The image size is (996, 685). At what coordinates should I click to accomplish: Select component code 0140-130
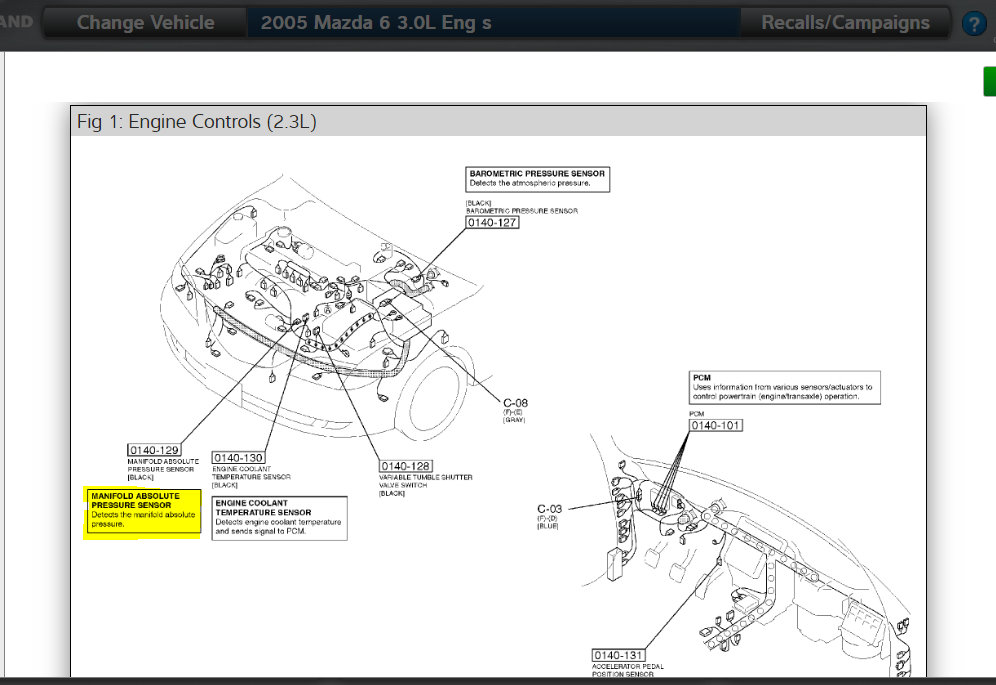[238, 458]
